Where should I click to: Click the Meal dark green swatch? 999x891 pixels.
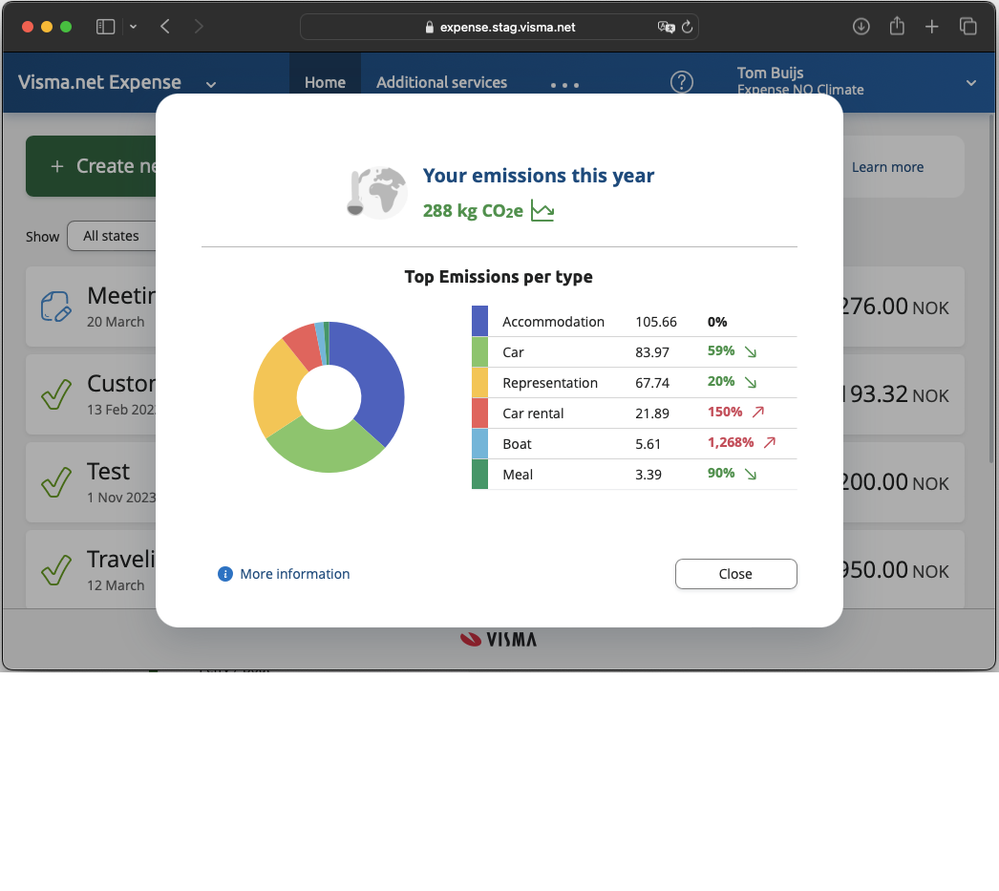pos(480,474)
